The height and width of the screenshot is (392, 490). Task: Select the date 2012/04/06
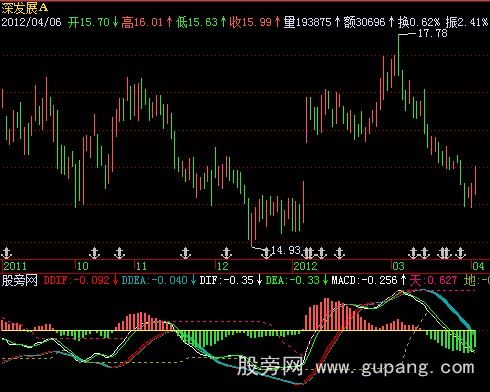32,22
